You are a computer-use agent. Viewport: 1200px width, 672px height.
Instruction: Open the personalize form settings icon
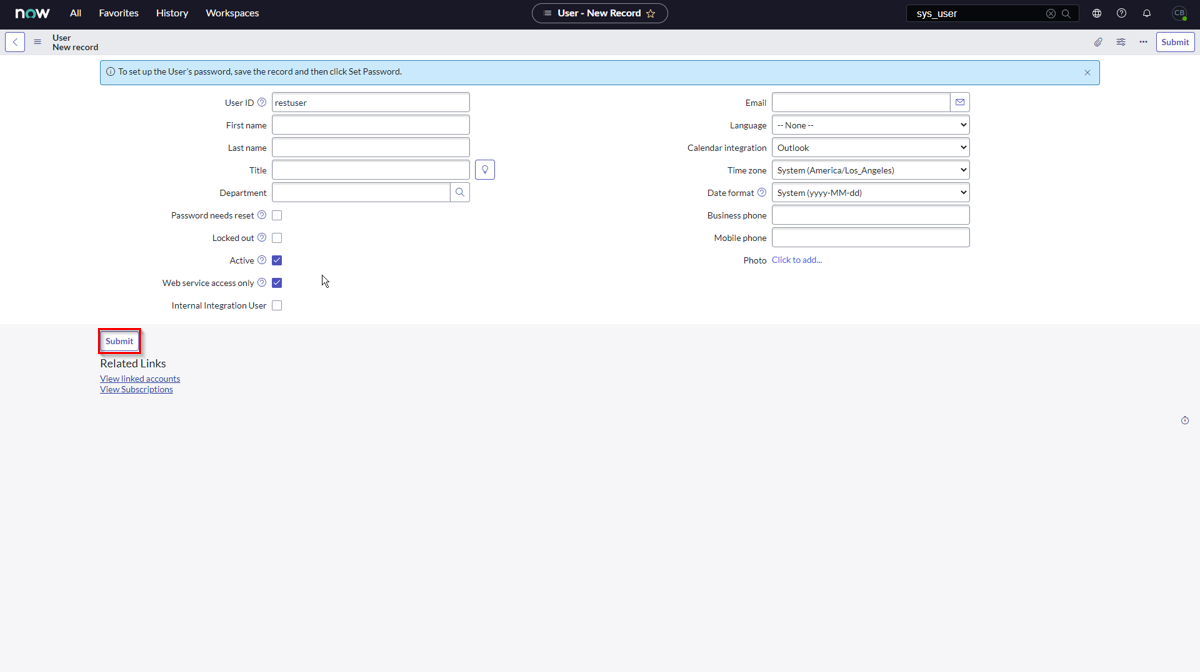coord(1121,42)
